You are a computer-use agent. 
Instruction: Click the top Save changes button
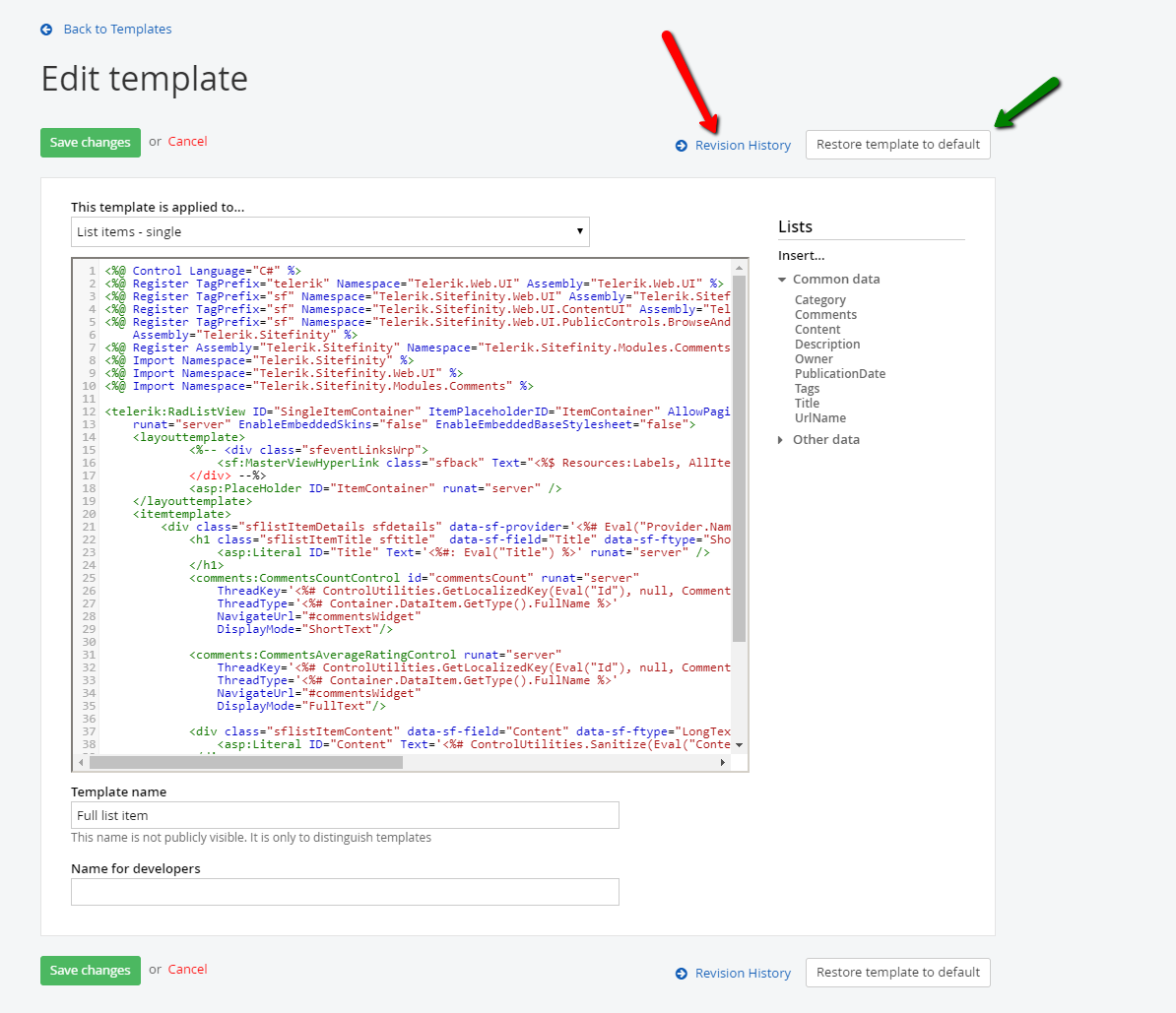point(91,143)
